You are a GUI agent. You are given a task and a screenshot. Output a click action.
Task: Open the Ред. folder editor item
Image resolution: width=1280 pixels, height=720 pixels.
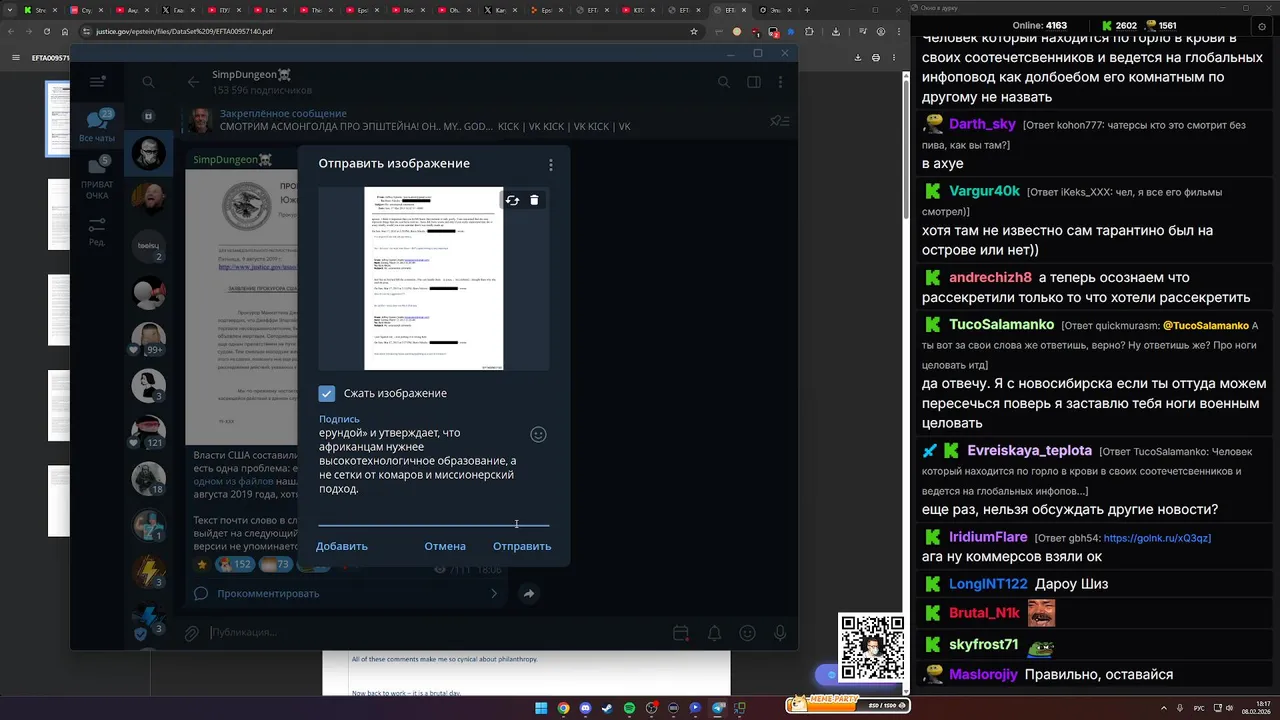coord(97,231)
